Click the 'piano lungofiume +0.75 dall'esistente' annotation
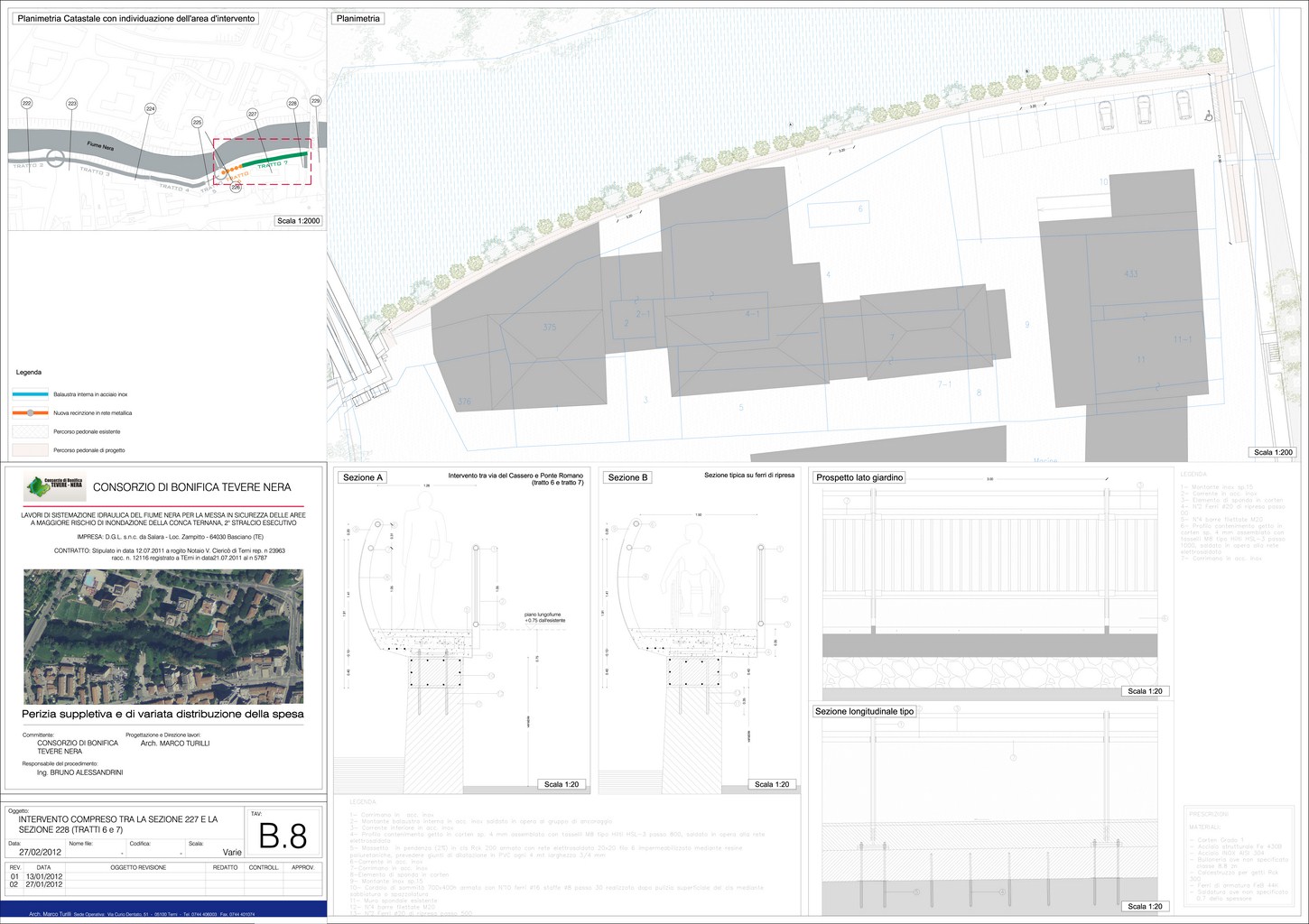The width and height of the screenshot is (1309, 924). [x=544, y=618]
